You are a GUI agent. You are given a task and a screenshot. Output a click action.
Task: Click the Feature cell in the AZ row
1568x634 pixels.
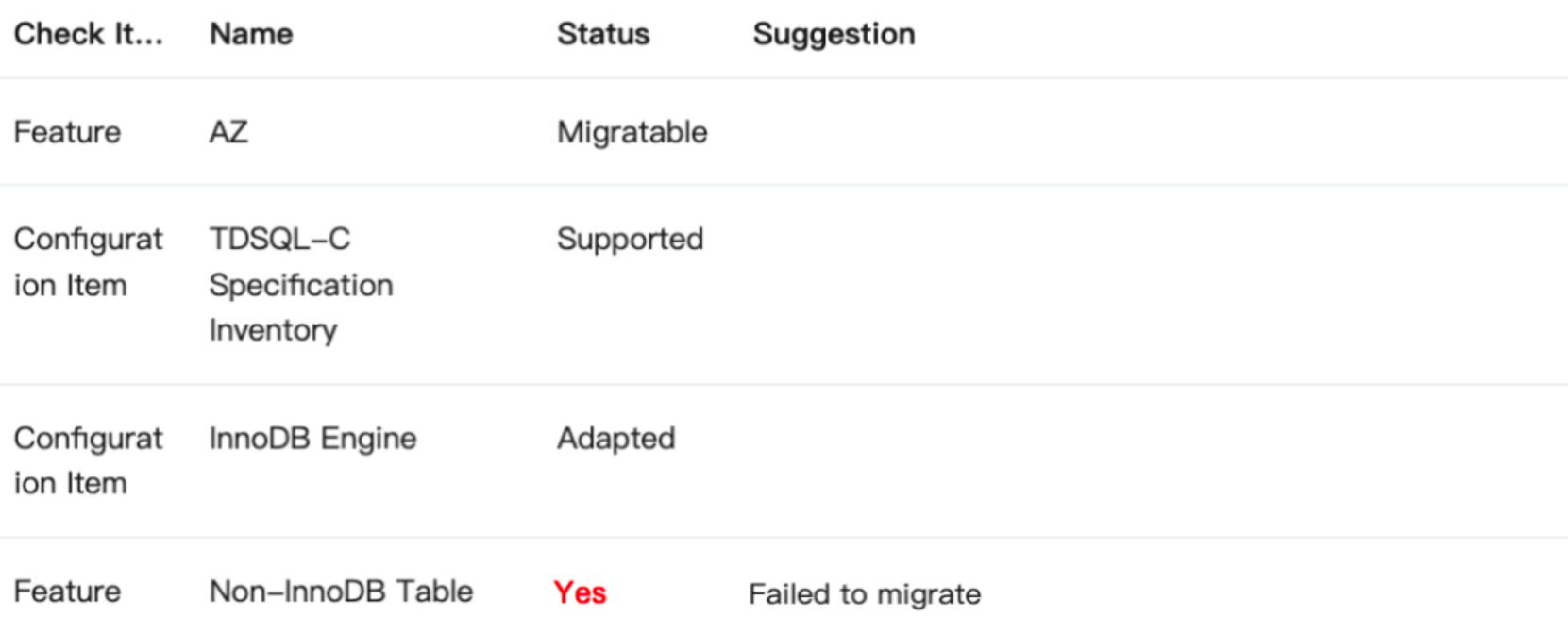[x=67, y=132]
